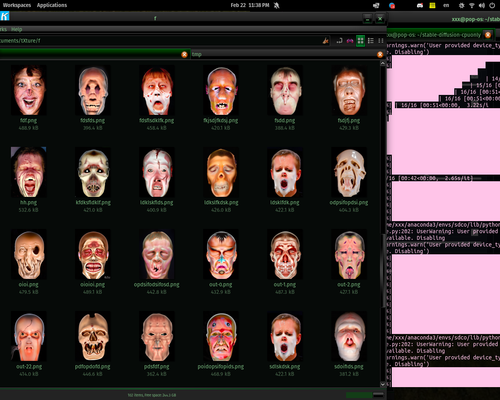
Task: Switch to icon grid view mode
Action: tap(360, 41)
